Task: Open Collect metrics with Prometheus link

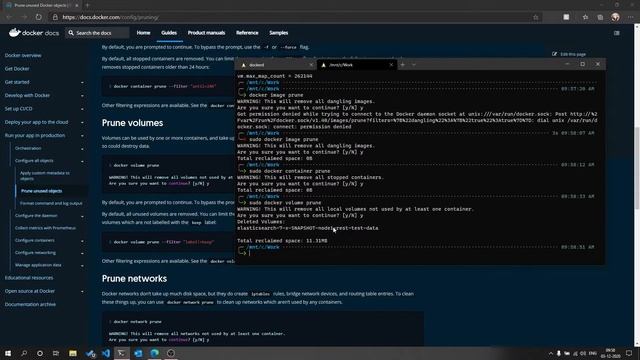Action: point(45,228)
